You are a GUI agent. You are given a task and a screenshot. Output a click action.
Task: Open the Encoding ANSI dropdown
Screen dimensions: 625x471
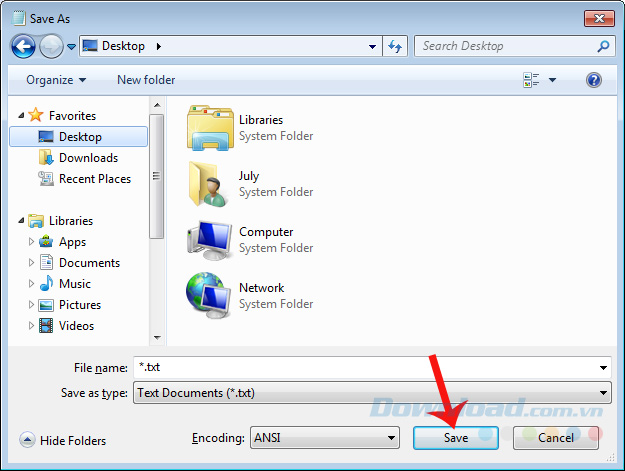tap(324, 438)
